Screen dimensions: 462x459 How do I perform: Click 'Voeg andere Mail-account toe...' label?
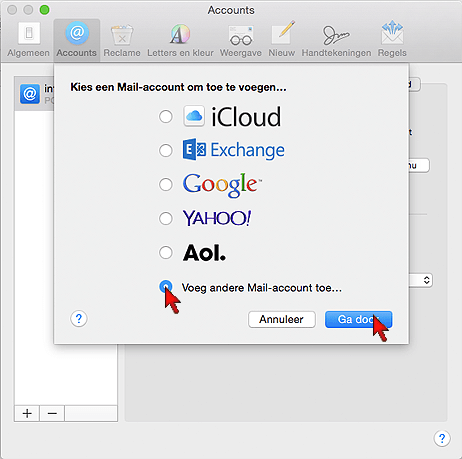(262, 288)
